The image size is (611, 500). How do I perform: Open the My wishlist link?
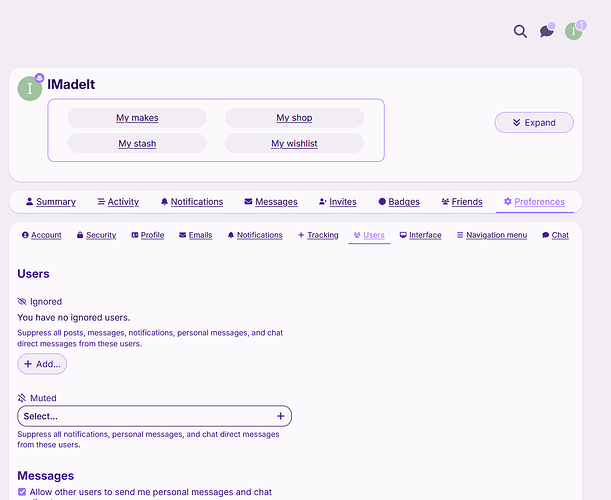coord(294,143)
